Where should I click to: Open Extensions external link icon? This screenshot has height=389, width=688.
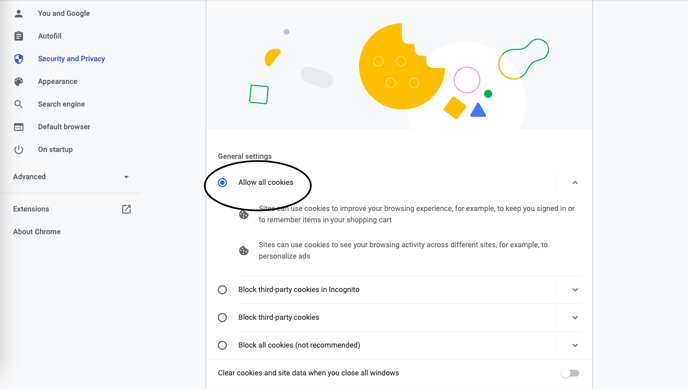click(x=126, y=209)
